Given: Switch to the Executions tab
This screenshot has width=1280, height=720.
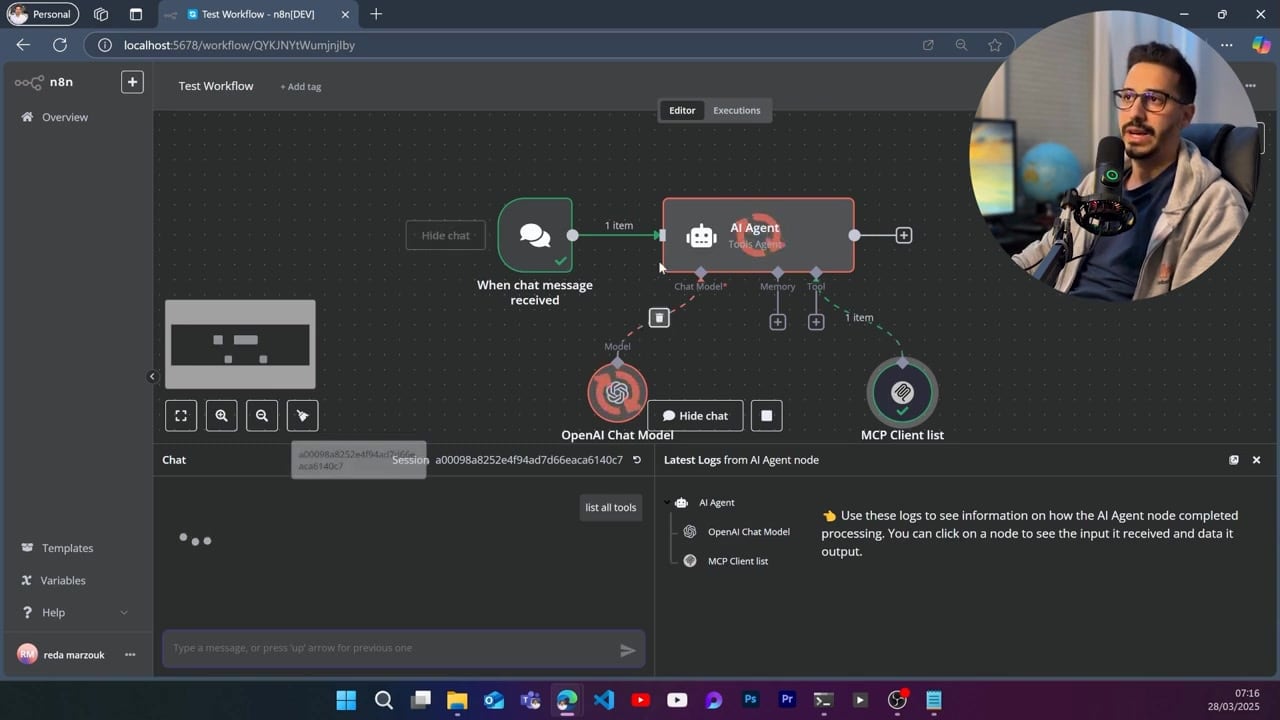Looking at the screenshot, I should click(x=737, y=110).
